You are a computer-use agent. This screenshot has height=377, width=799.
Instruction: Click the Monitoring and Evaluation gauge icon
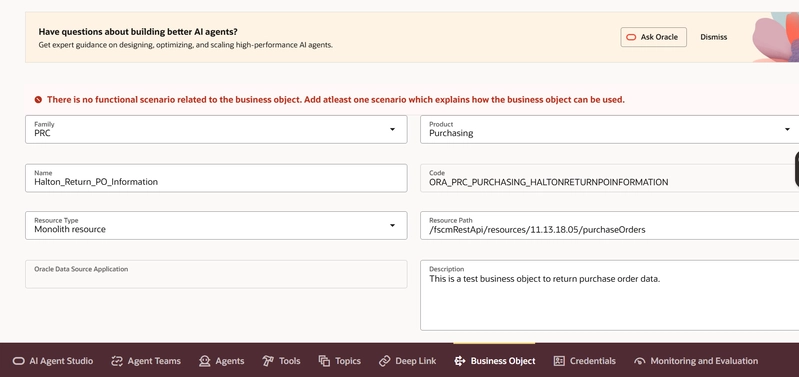pyautogui.click(x=640, y=361)
